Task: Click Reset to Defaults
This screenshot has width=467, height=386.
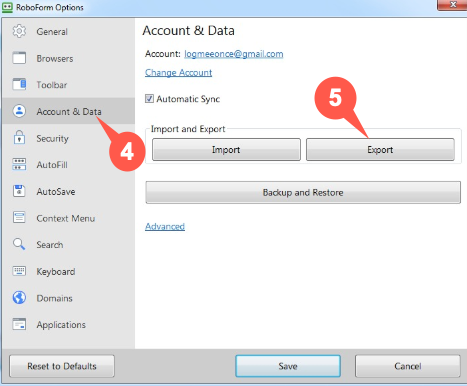Action: 62,366
